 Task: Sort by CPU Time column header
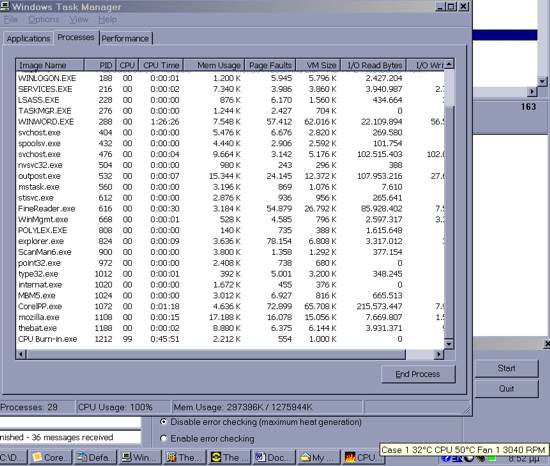tap(161, 65)
